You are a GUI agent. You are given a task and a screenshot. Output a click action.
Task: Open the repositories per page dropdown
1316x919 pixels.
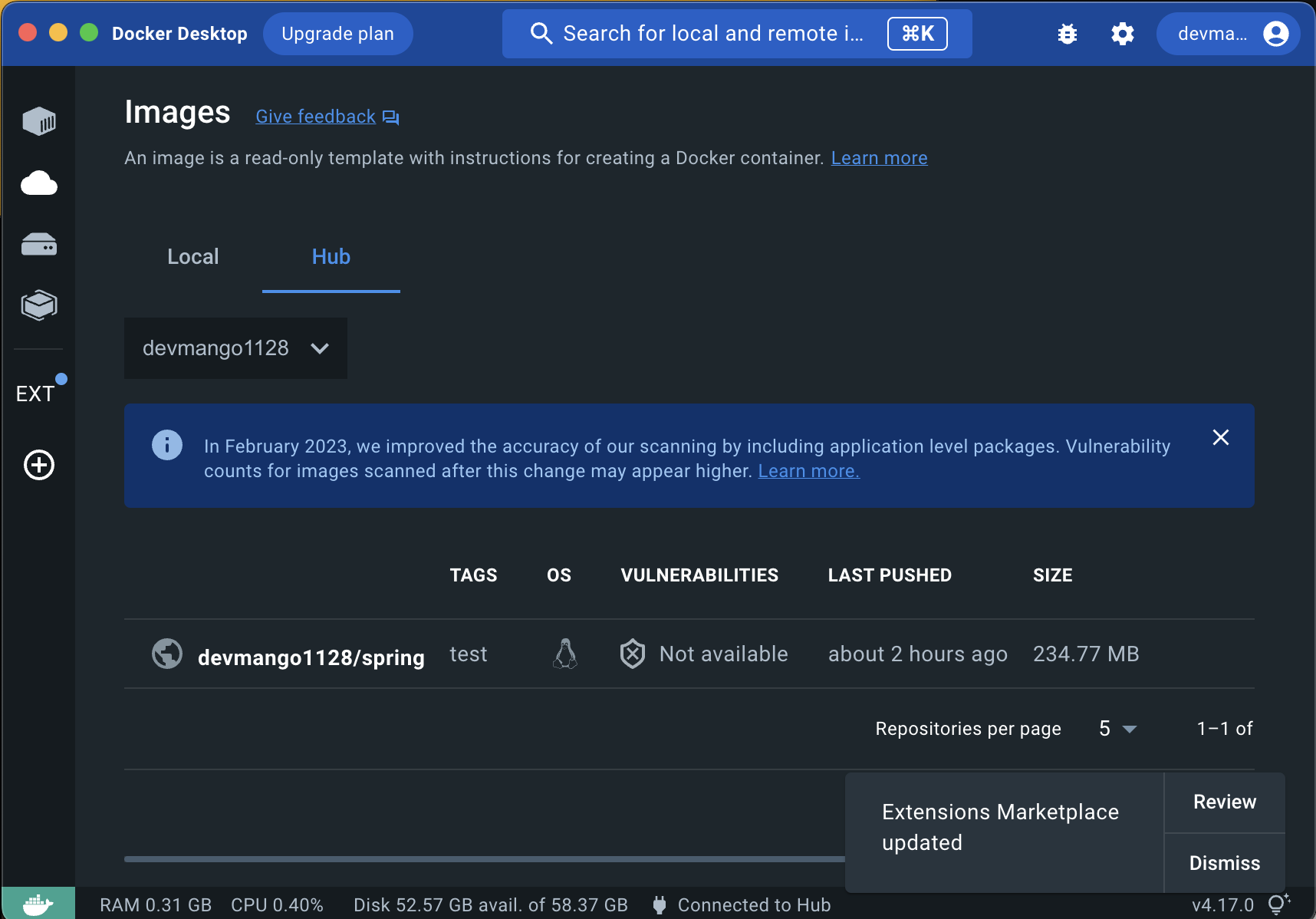1117,729
